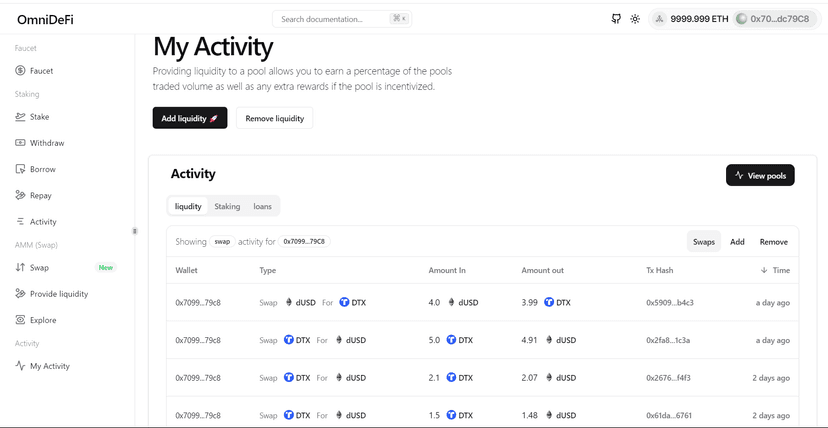This screenshot has width=828, height=428.
Task: Sort table by Time column arrow
Action: coord(764,270)
